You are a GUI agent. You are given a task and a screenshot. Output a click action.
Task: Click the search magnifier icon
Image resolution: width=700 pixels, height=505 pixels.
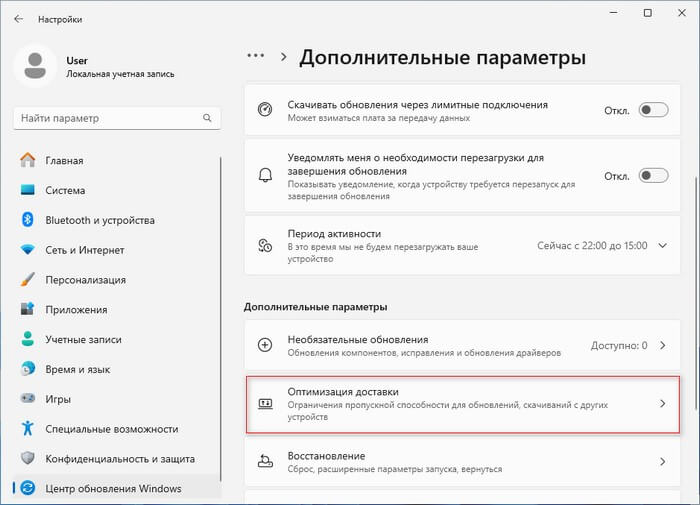click(x=207, y=118)
